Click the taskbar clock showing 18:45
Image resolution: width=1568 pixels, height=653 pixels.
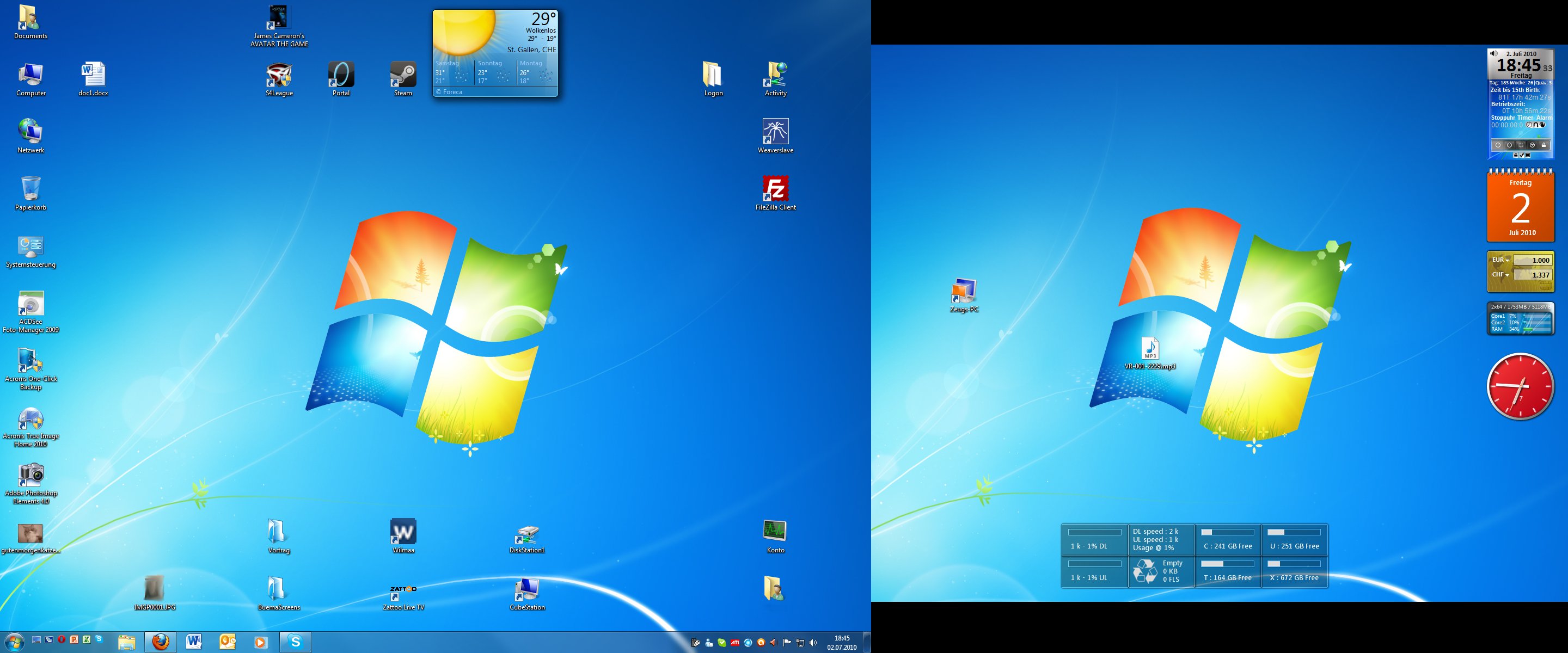842,643
